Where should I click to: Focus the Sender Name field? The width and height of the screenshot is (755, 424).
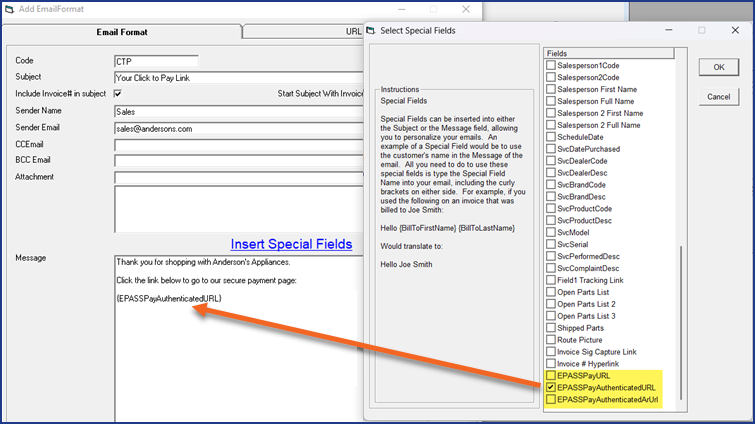[239, 112]
